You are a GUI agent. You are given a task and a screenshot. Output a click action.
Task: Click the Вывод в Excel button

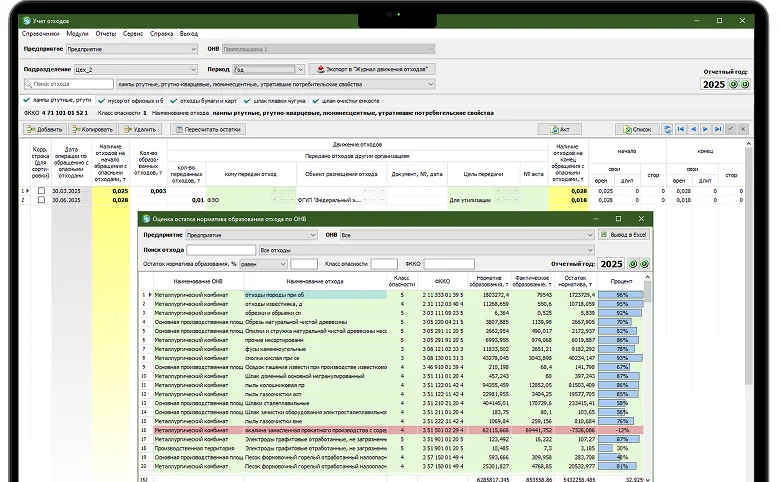624,234
